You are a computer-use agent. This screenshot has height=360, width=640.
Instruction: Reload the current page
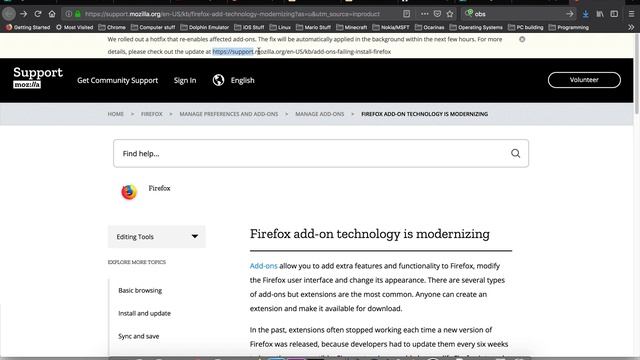[38, 14]
